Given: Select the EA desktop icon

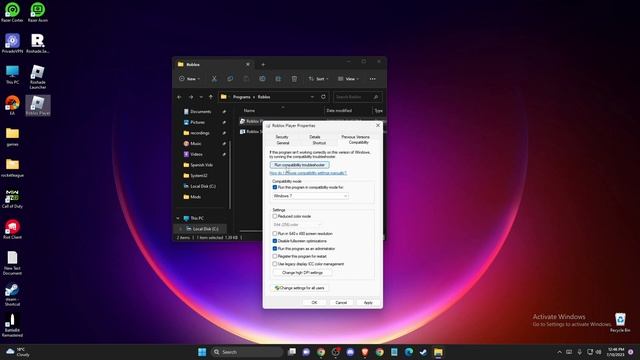Looking at the screenshot, I should (x=12, y=105).
